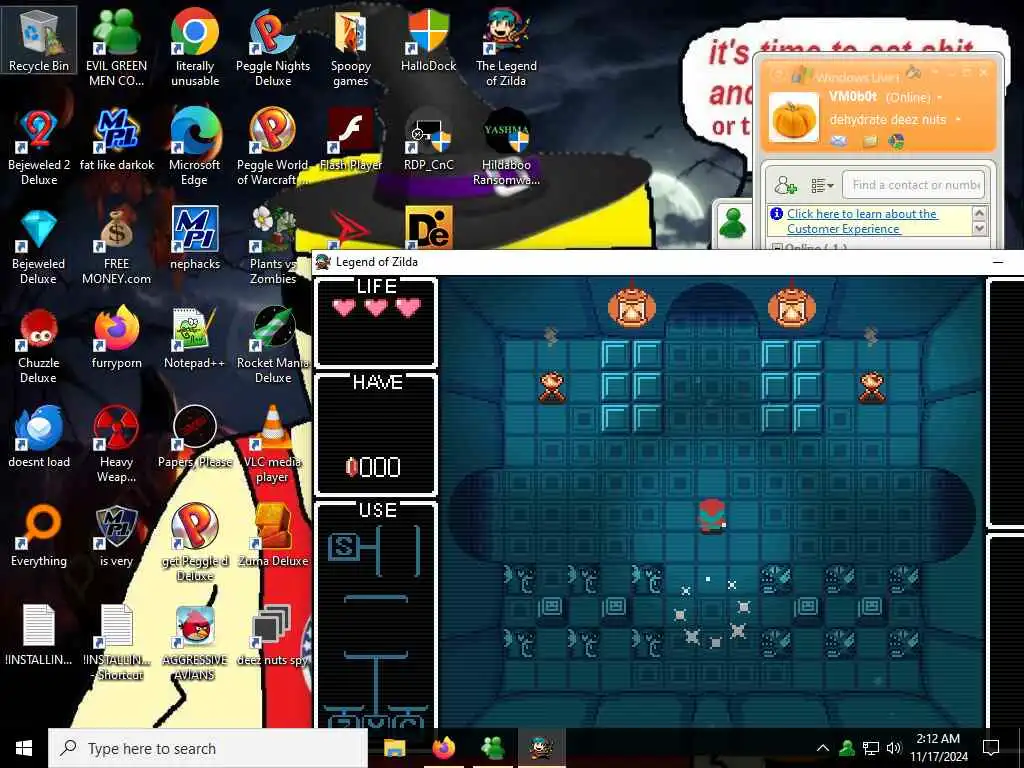
Task: Launch the 'literally unusable' Chrome shortcut
Action: 195,48
